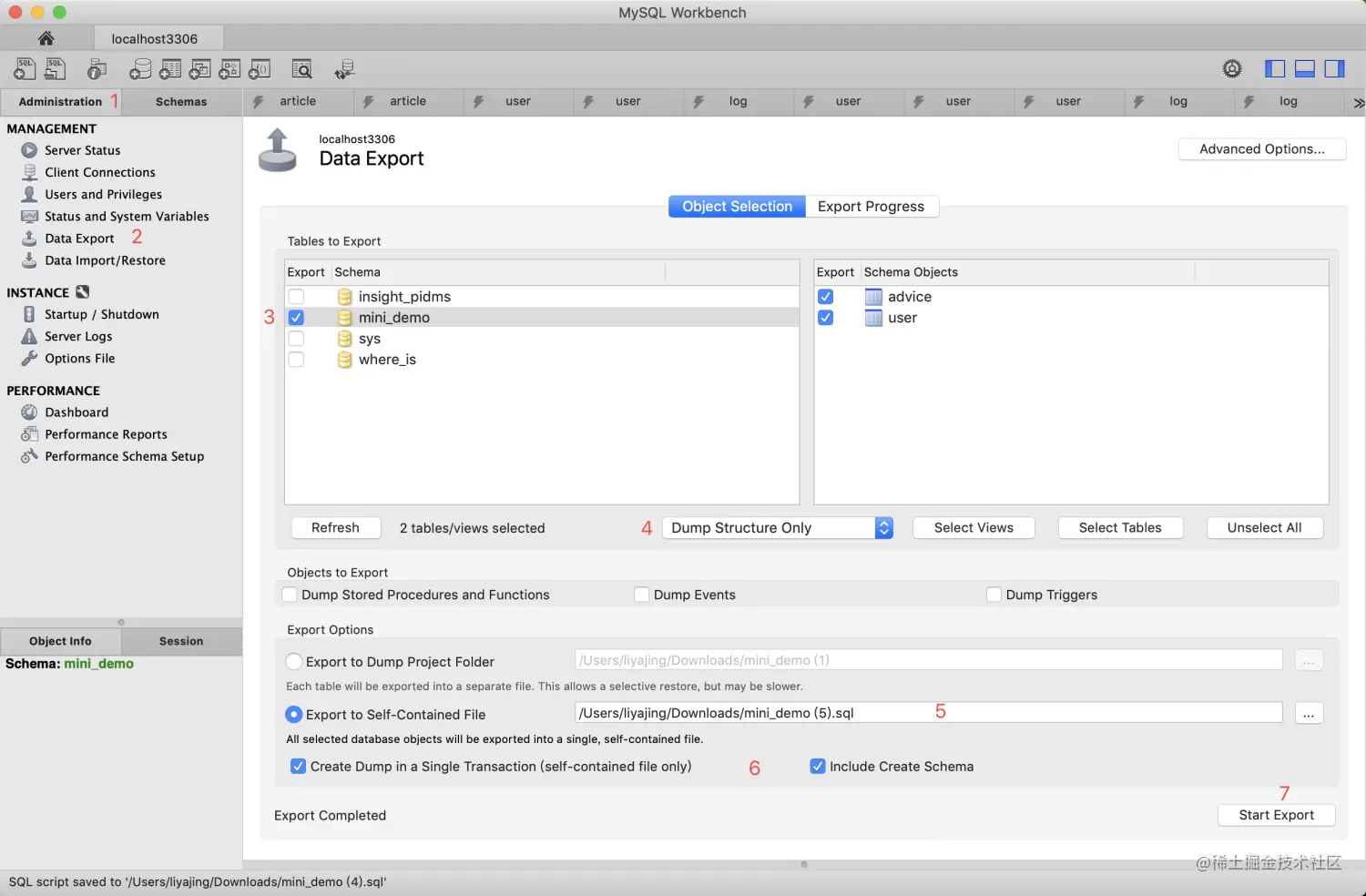Enable Dump Stored Procedures and Functions
The width and height of the screenshot is (1366, 896).
pos(290,595)
